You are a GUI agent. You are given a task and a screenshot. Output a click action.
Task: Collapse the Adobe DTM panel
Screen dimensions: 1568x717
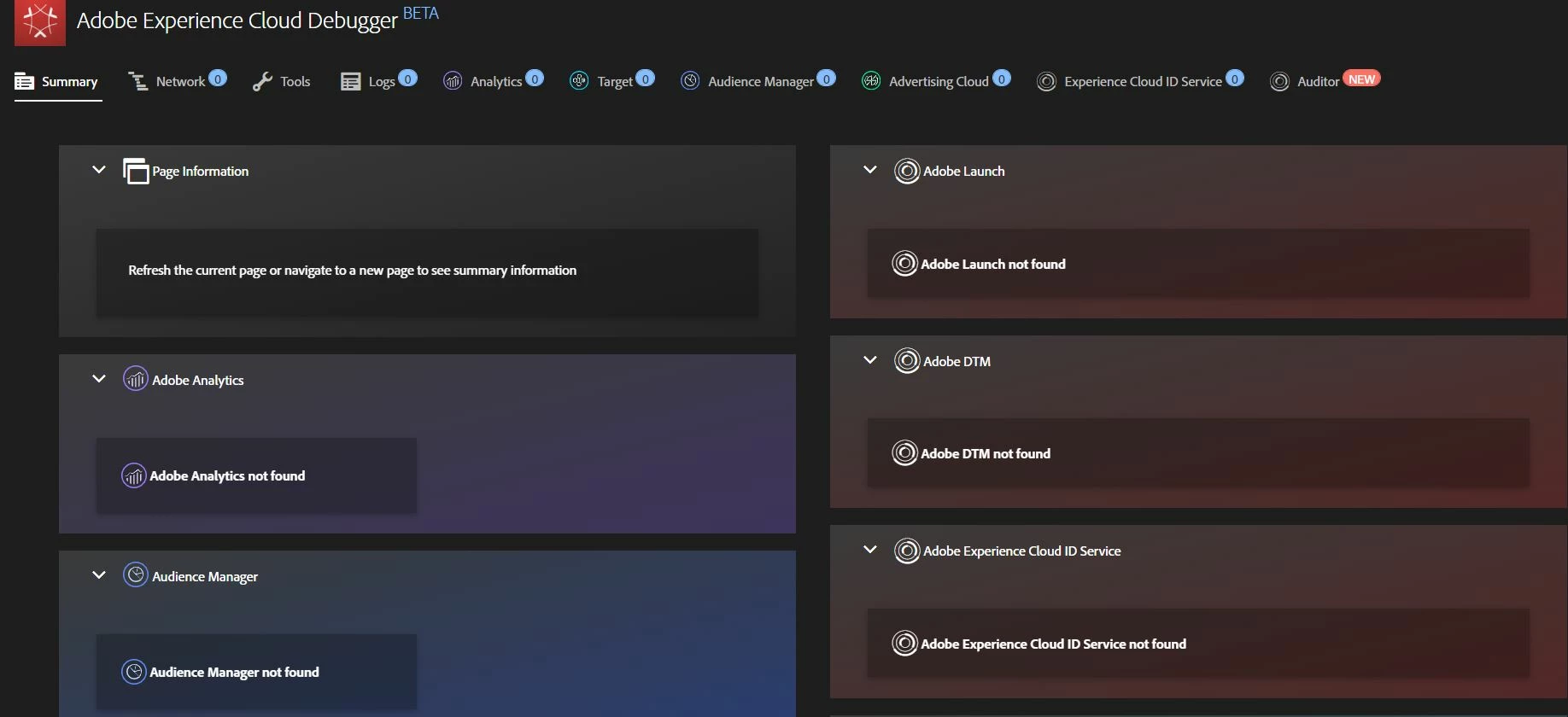coord(870,360)
